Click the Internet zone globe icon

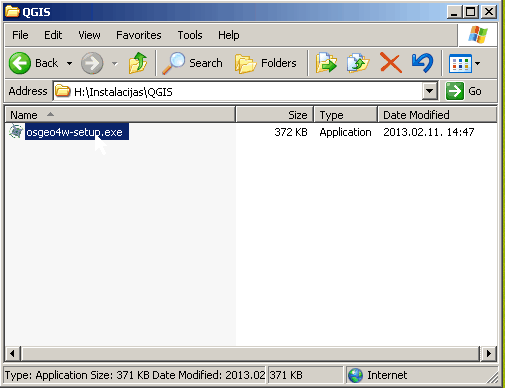coord(355,375)
